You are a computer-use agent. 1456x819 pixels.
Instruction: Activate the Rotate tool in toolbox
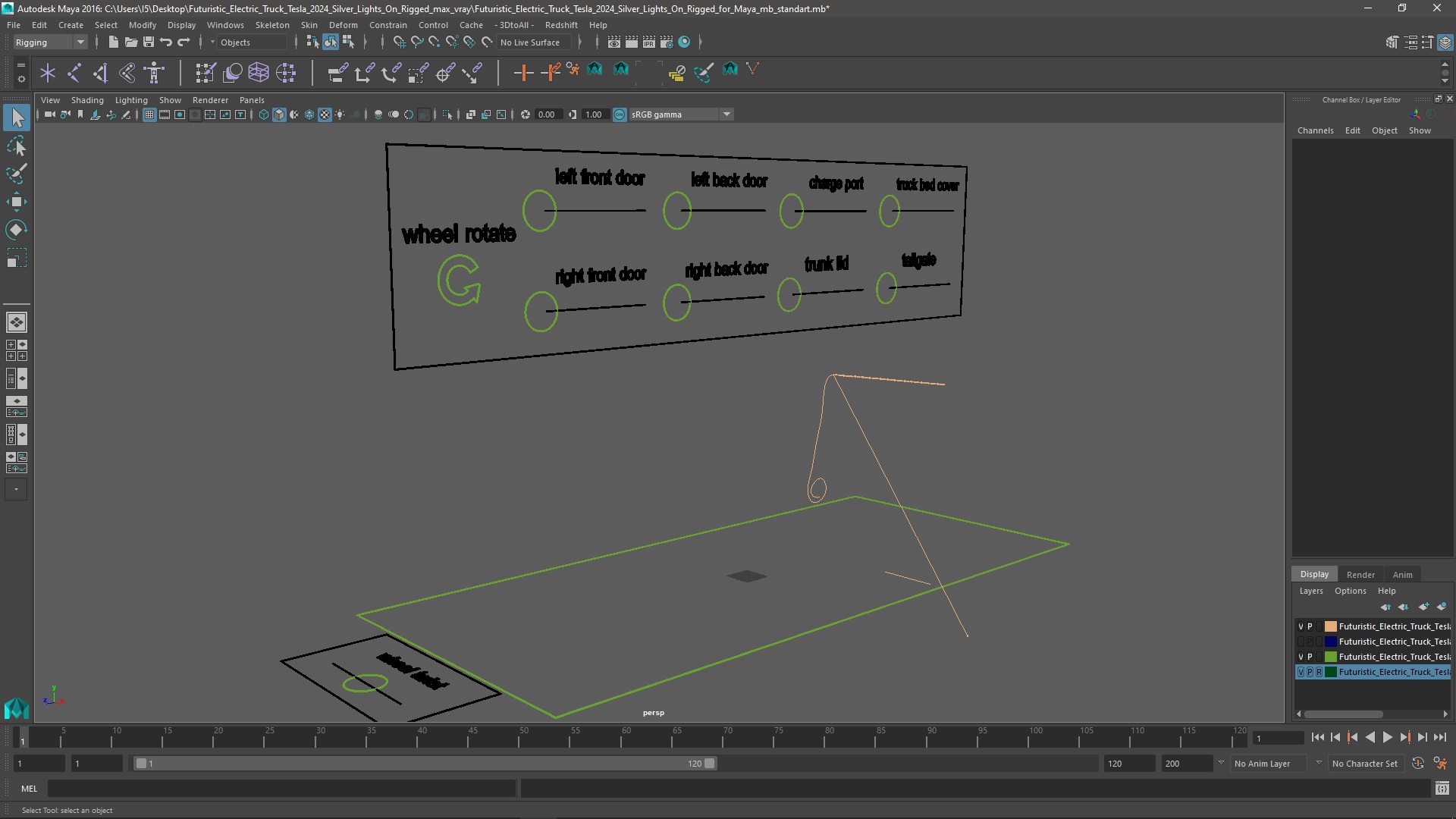point(17,230)
